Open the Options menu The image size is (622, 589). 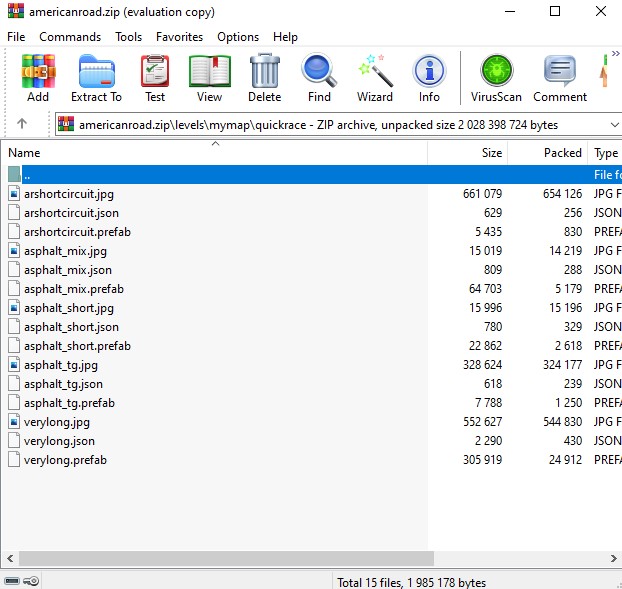coord(238,37)
